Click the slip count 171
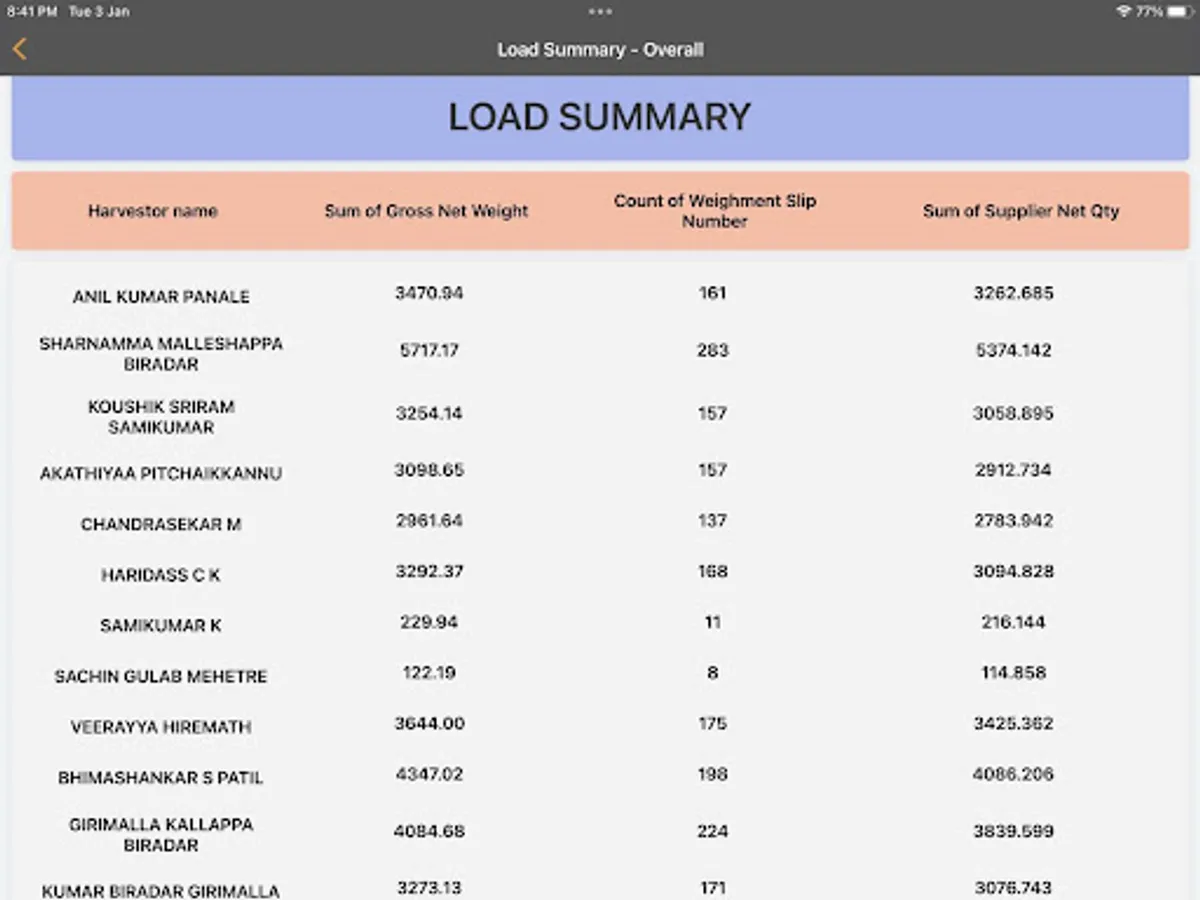The image size is (1200, 900). click(x=712, y=887)
